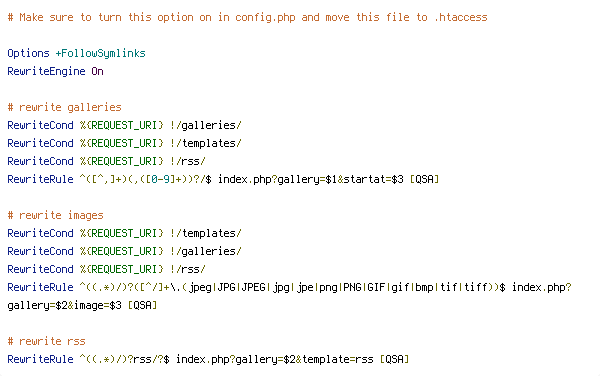Screen dimensions: 600x376
Task: Click the '# rewrite galleries' comment
Action: [64, 107]
